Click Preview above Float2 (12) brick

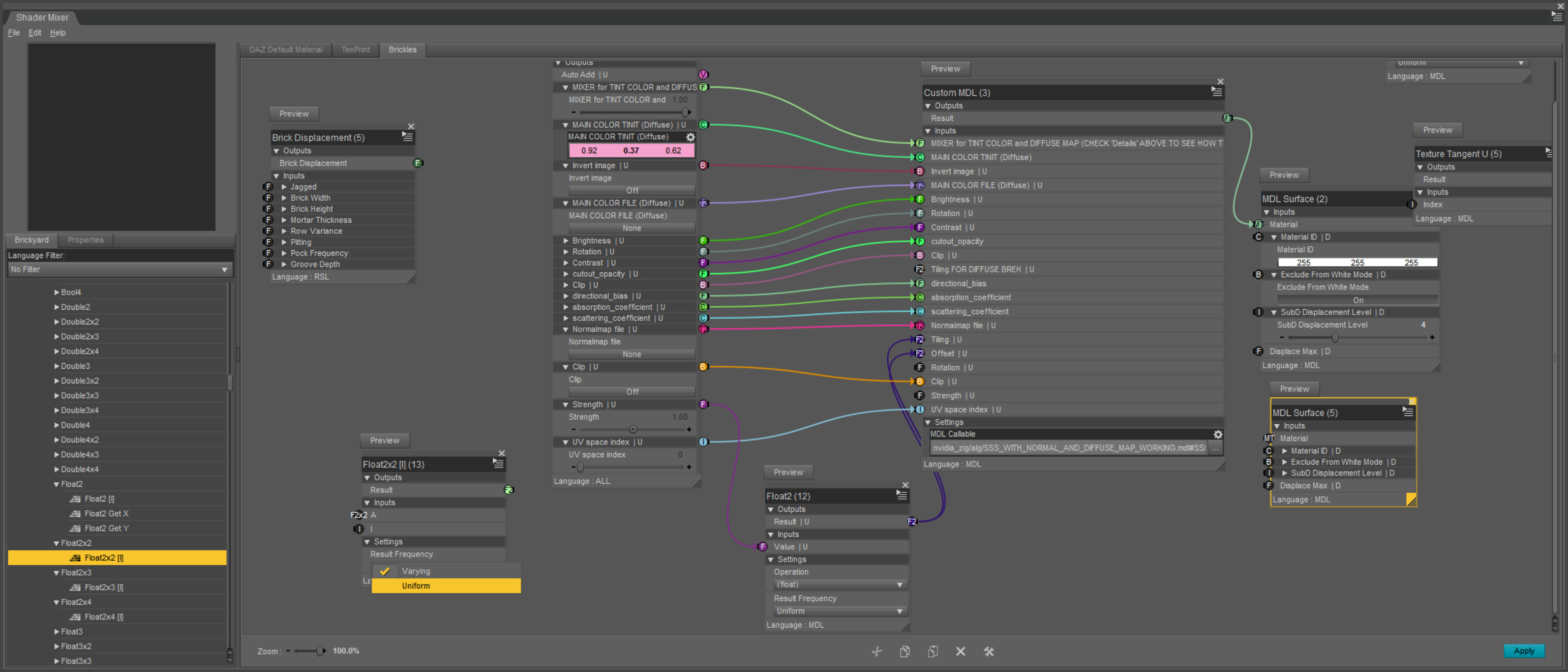point(787,472)
